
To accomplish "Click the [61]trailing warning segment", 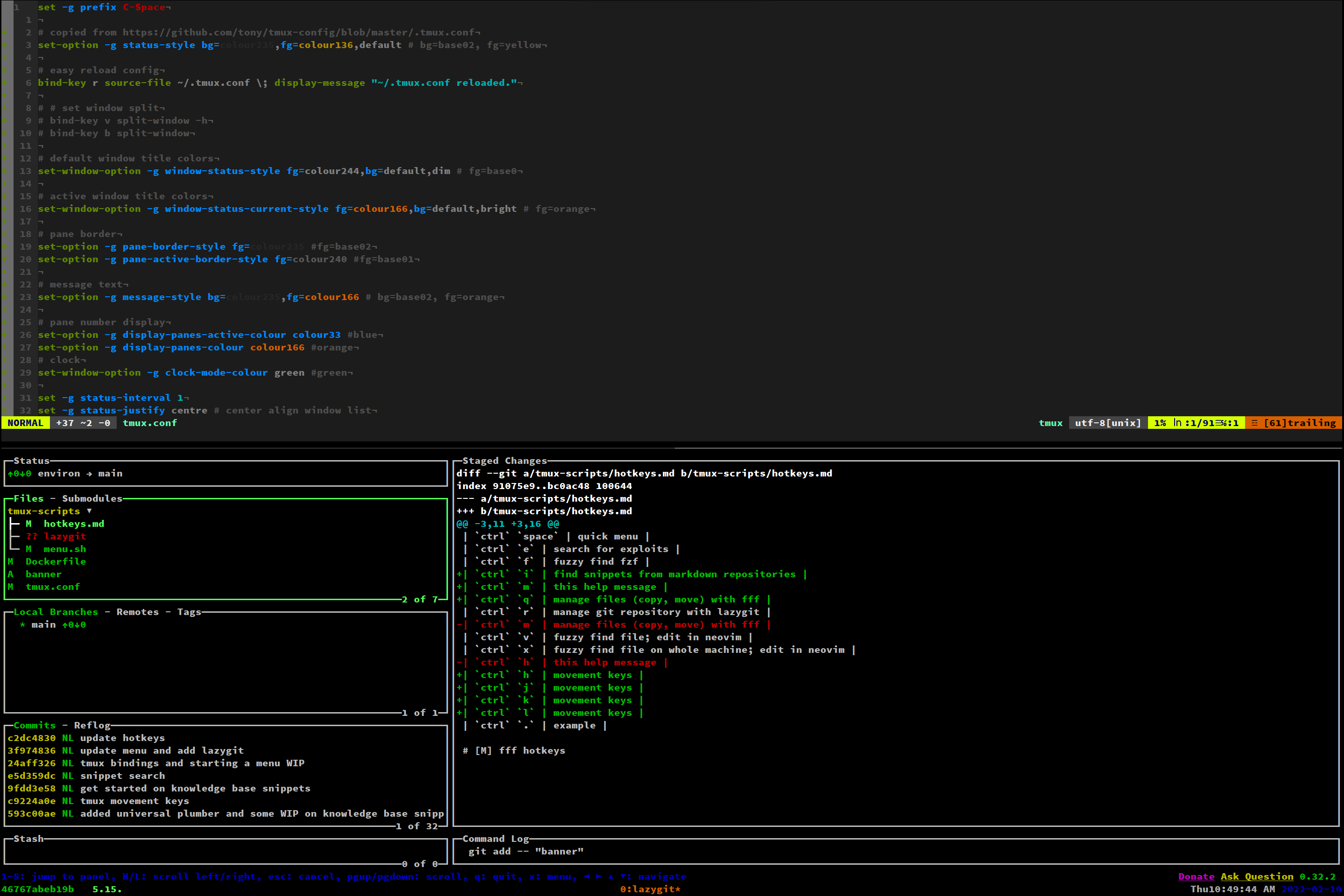I will click(1293, 423).
